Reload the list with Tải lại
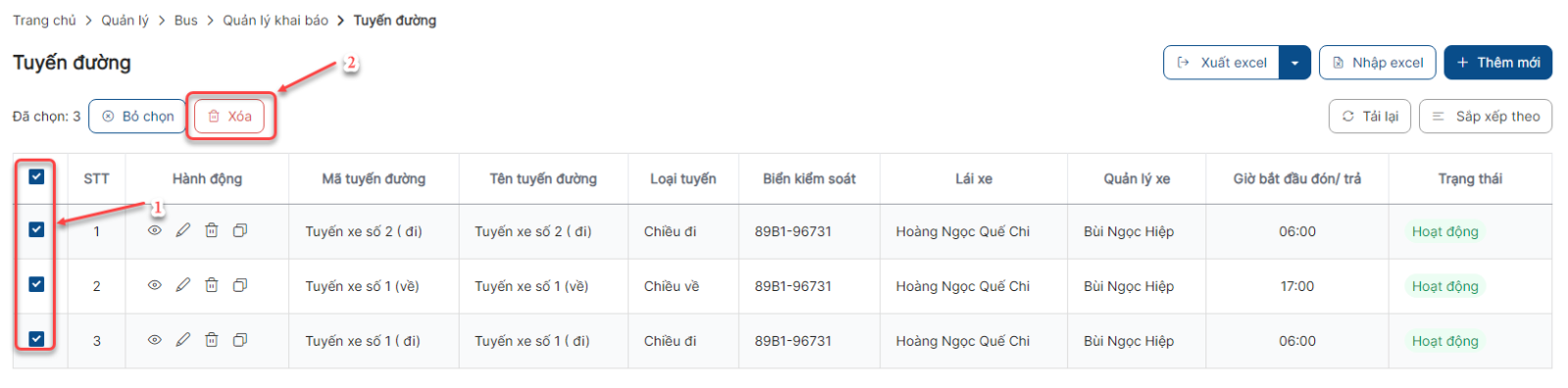The image size is (1568, 388). pos(1370,117)
